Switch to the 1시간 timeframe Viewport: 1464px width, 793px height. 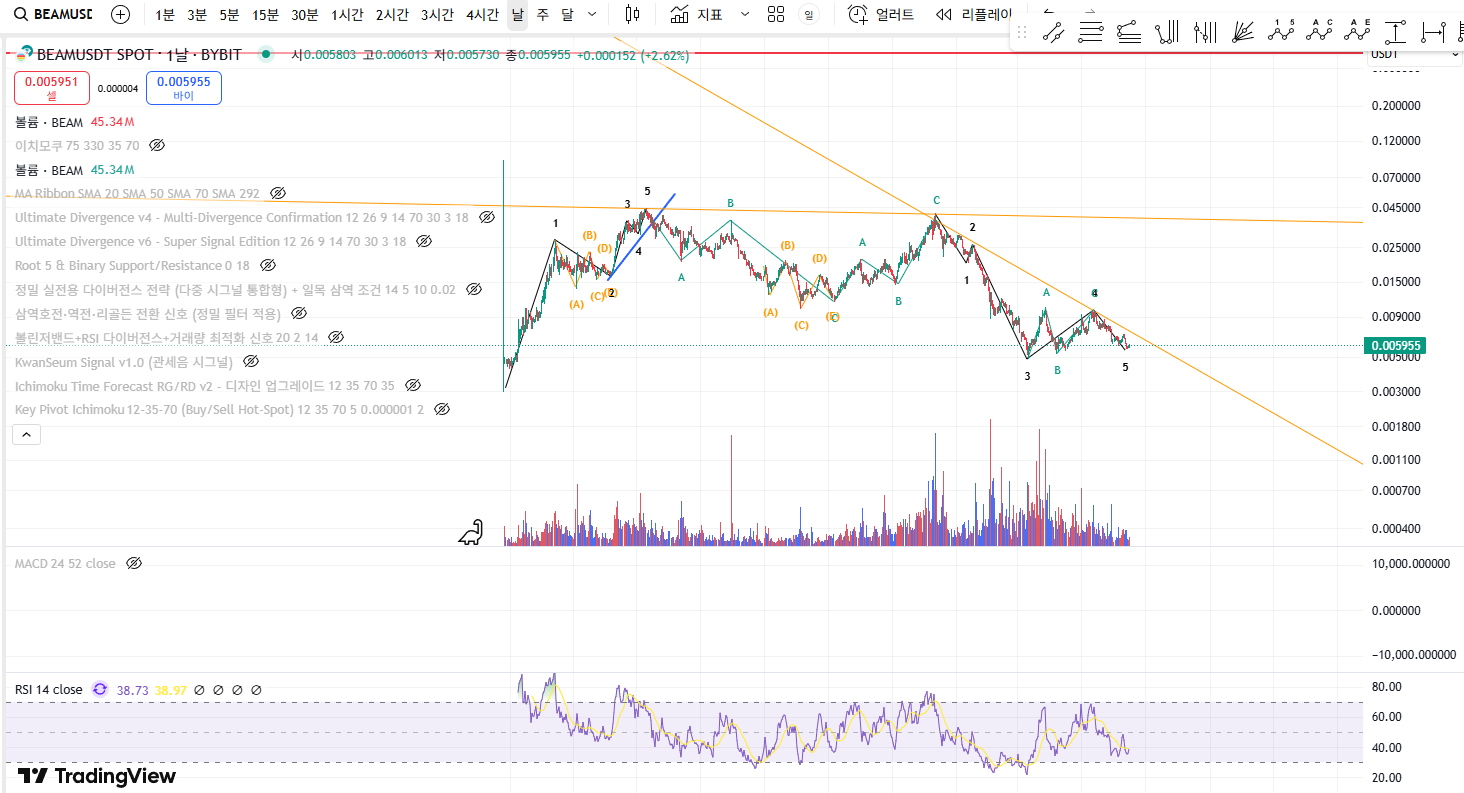(347, 15)
